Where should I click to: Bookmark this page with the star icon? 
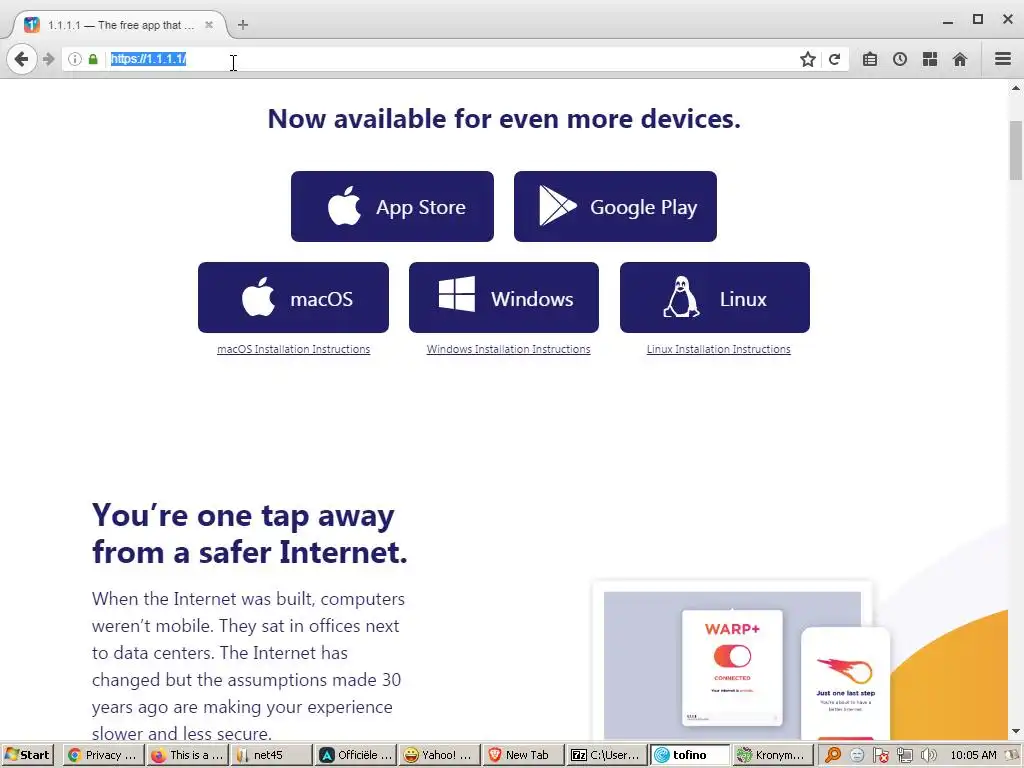pyautogui.click(x=808, y=59)
